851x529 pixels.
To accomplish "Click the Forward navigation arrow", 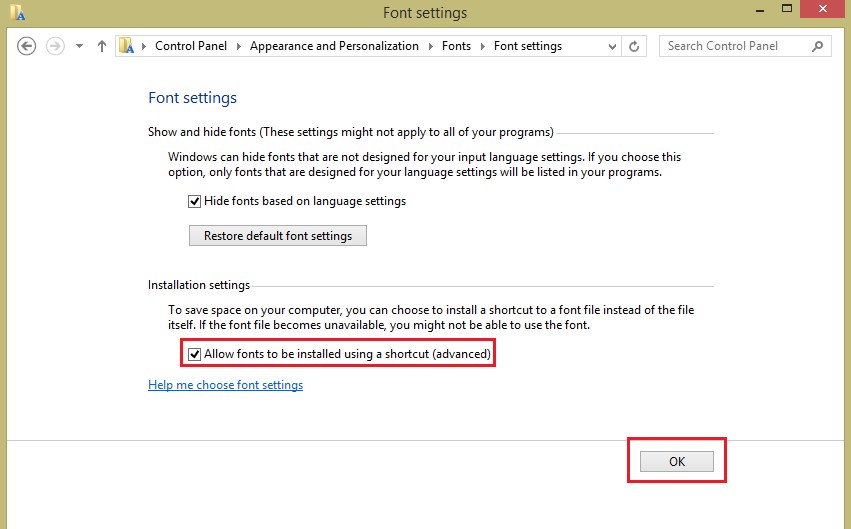I will click(x=56, y=46).
